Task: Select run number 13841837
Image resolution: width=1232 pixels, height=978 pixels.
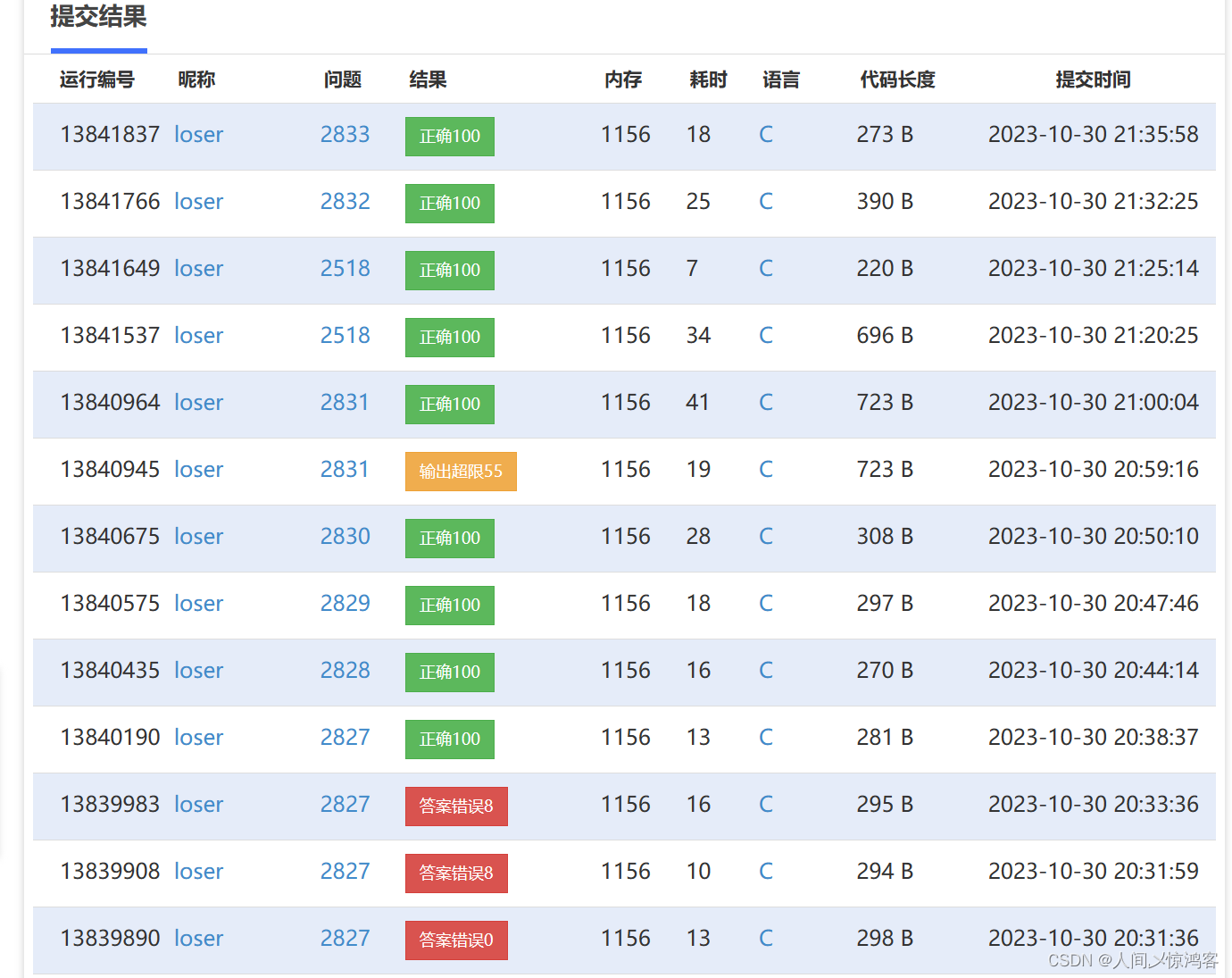Action: click(x=110, y=135)
